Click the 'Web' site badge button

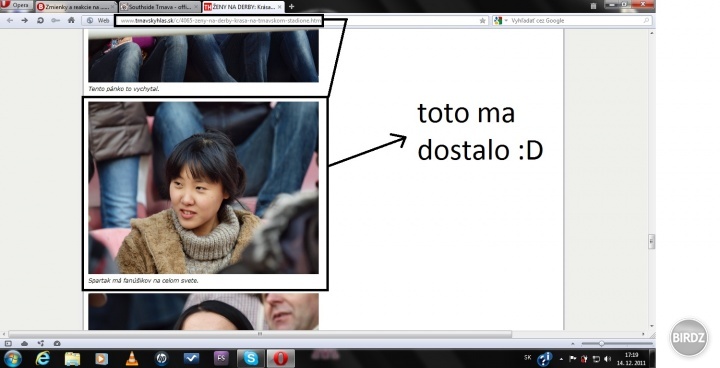(x=98, y=21)
